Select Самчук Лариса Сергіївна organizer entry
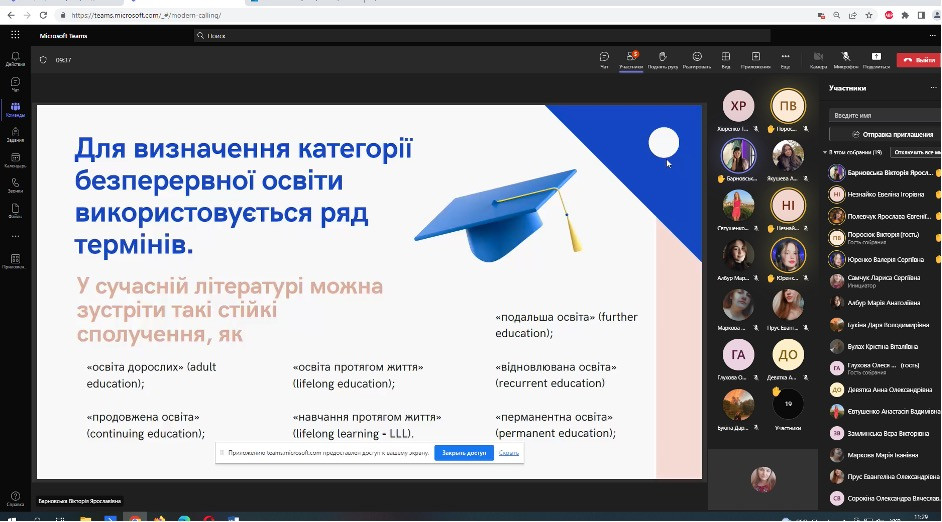Image resolution: width=942 pixels, height=522 pixels. tap(884, 281)
